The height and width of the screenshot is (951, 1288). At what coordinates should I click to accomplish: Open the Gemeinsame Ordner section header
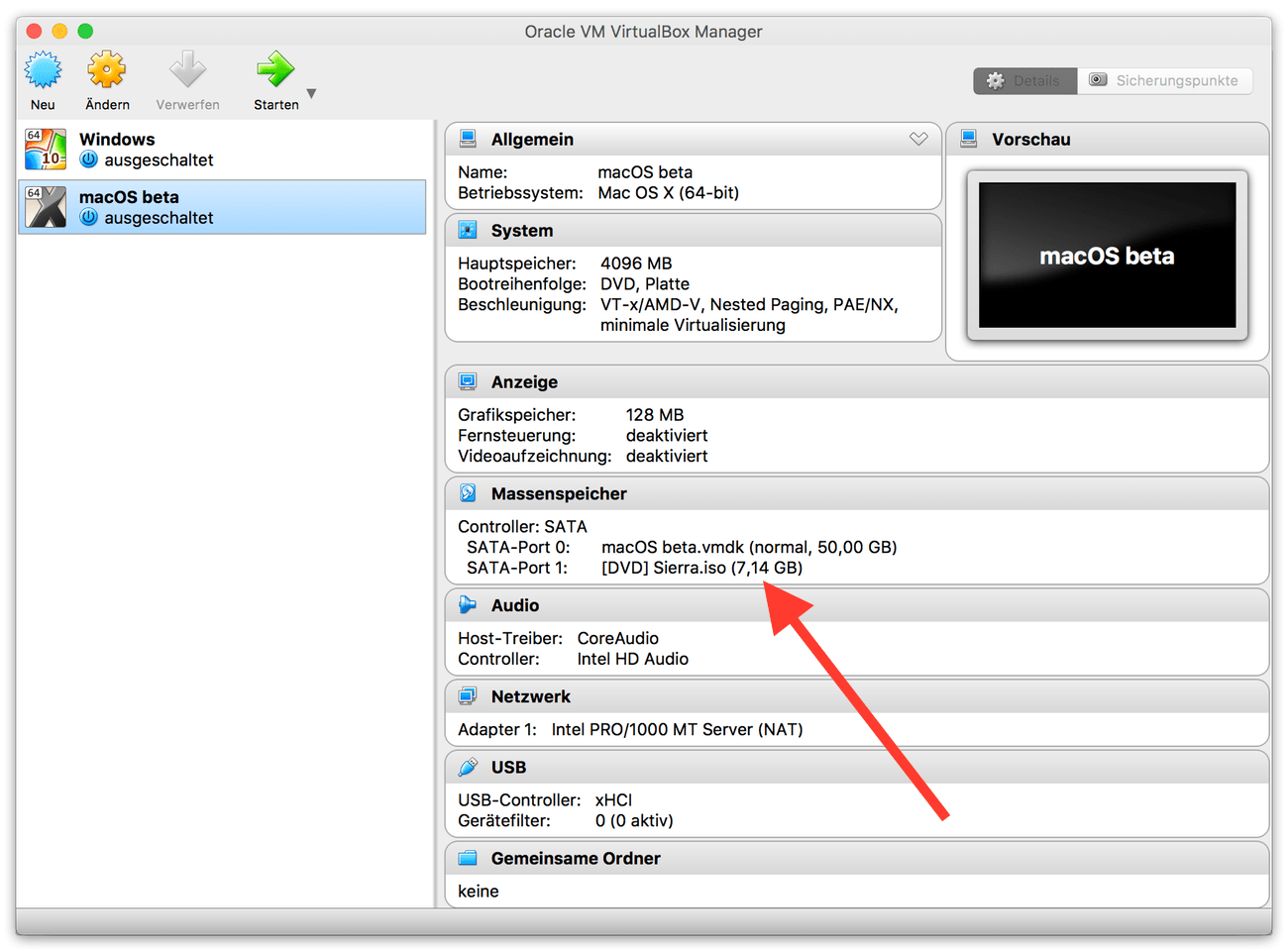(857, 858)
